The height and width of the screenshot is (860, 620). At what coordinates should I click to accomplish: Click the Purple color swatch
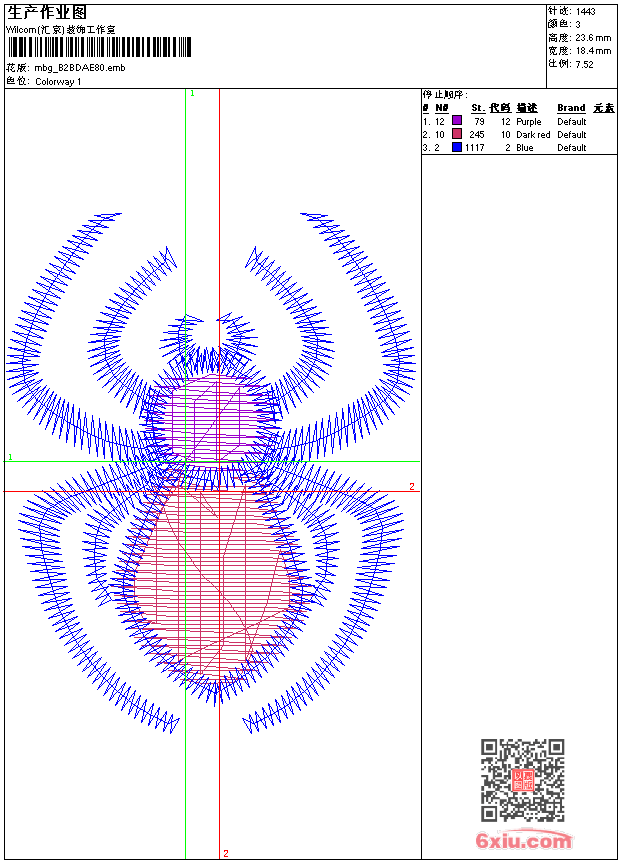(456, 121)
